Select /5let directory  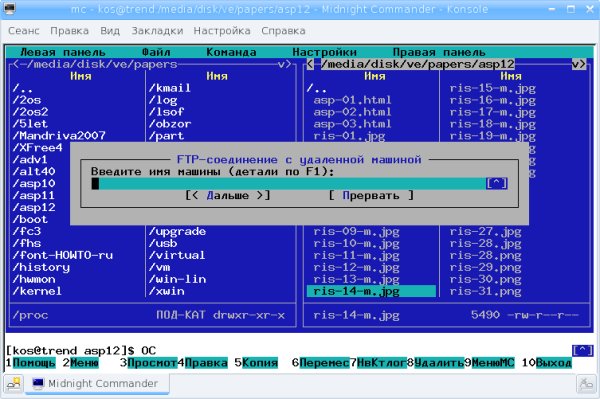(x=30, y=124)
